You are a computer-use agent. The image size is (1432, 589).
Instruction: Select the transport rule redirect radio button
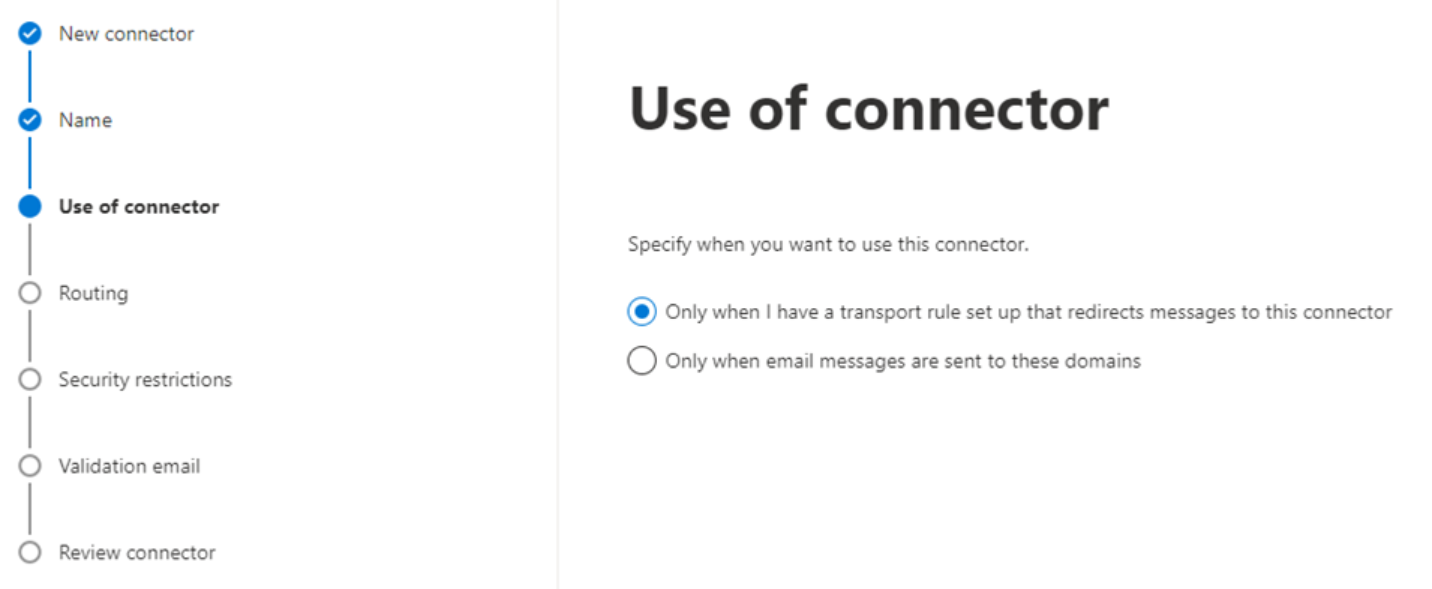point(642,312)
